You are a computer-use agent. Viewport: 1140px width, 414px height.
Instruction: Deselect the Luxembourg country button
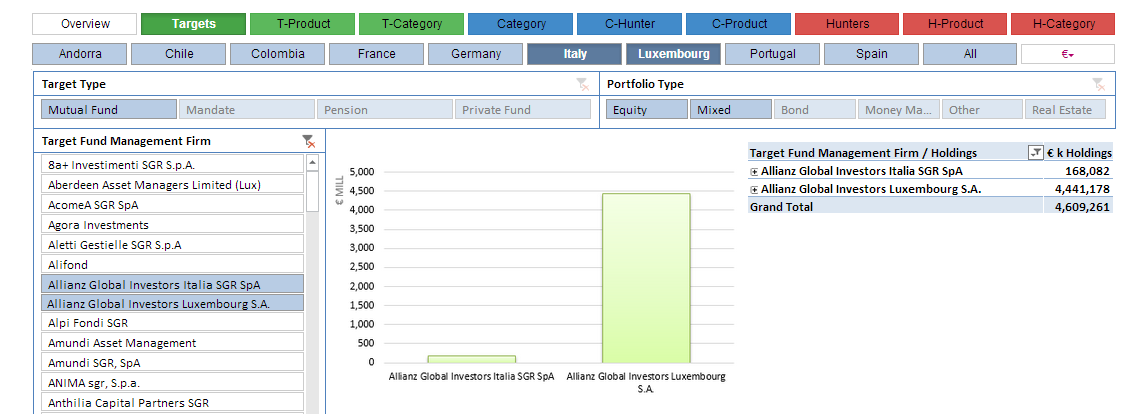tap(673, 54)
